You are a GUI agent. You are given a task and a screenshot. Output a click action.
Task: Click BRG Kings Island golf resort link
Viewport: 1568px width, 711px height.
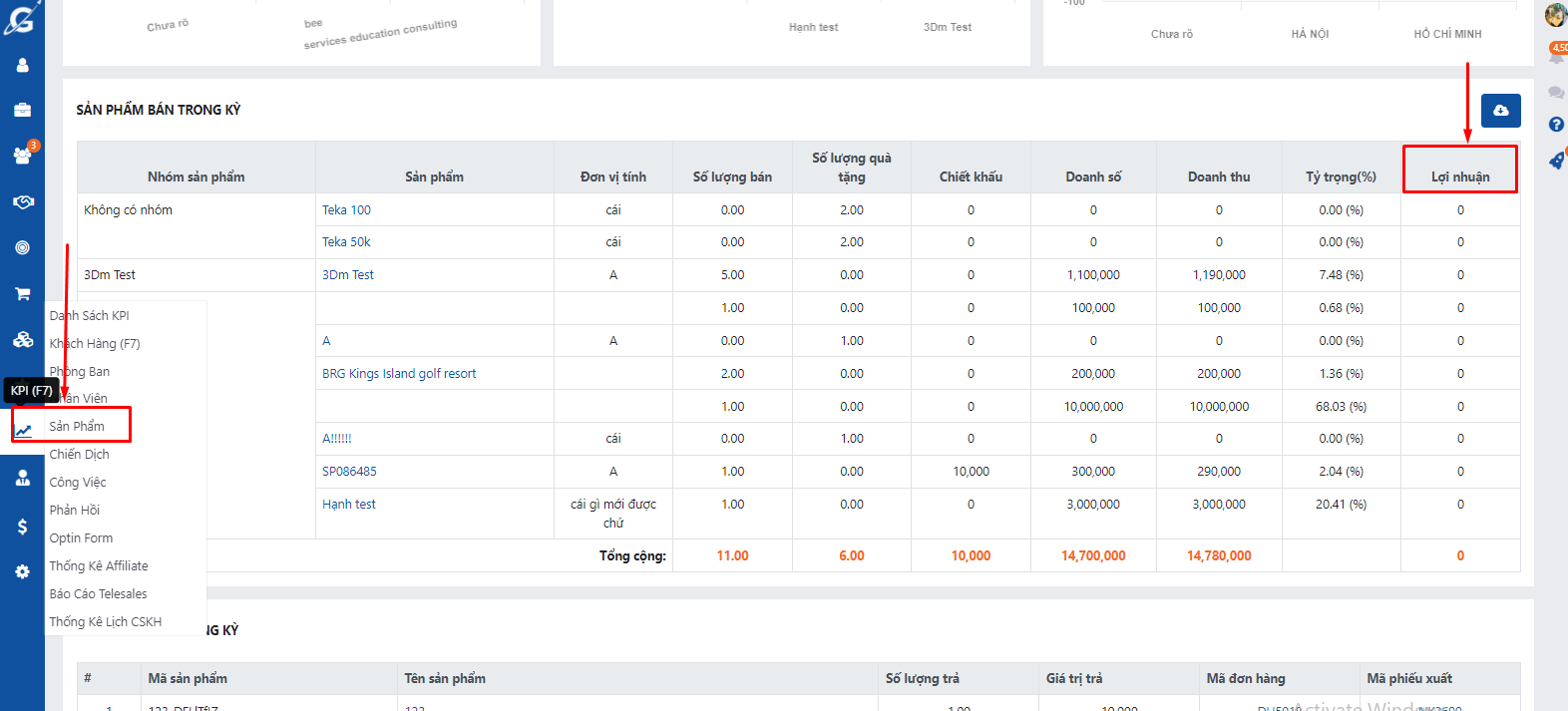pyautogui.click(x=399, y=374)
